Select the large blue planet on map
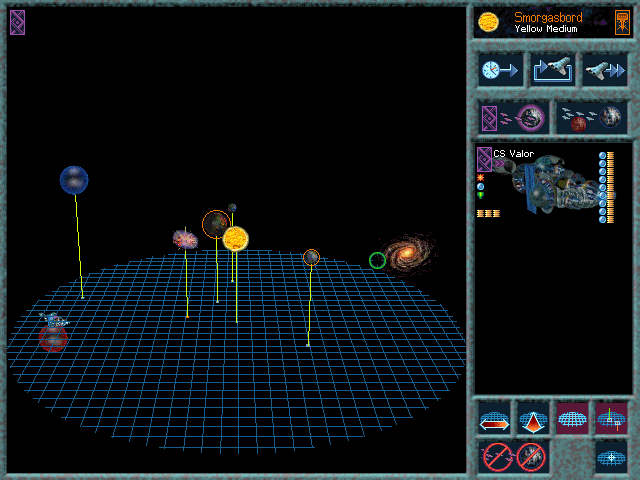640x480 pixels. pyautogui.click(x=74, y=180)
